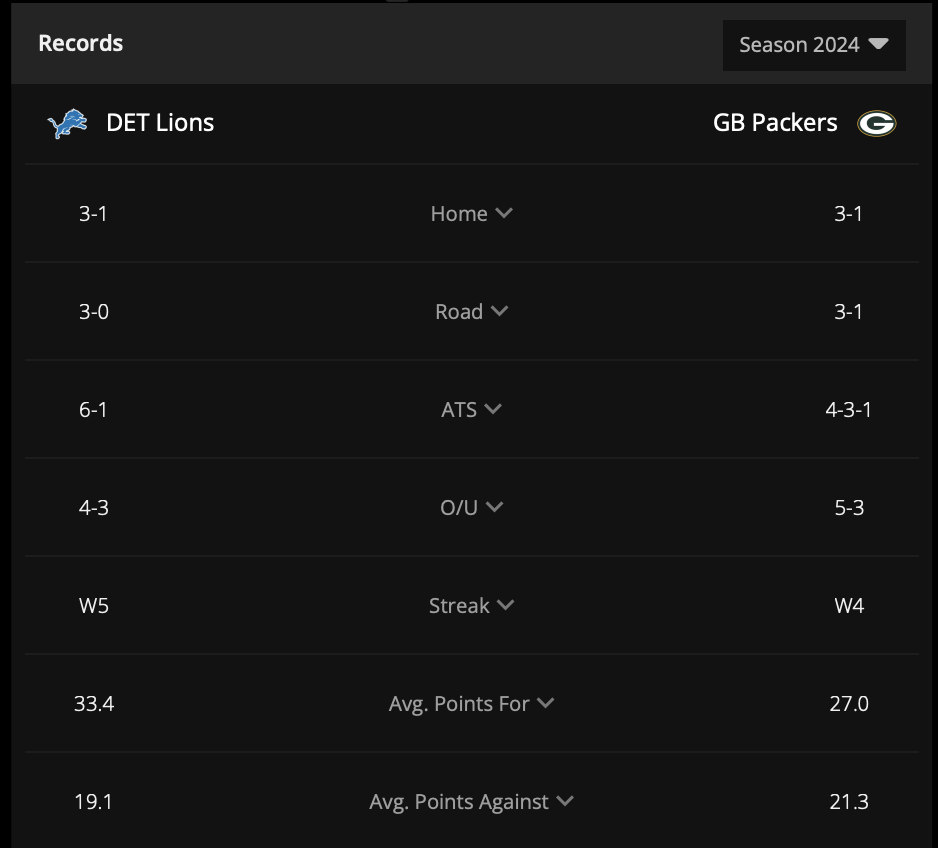Click the Lions 6-1 ATS record
The height and width of the screenshot is (848, 938).
pos(93,410)
